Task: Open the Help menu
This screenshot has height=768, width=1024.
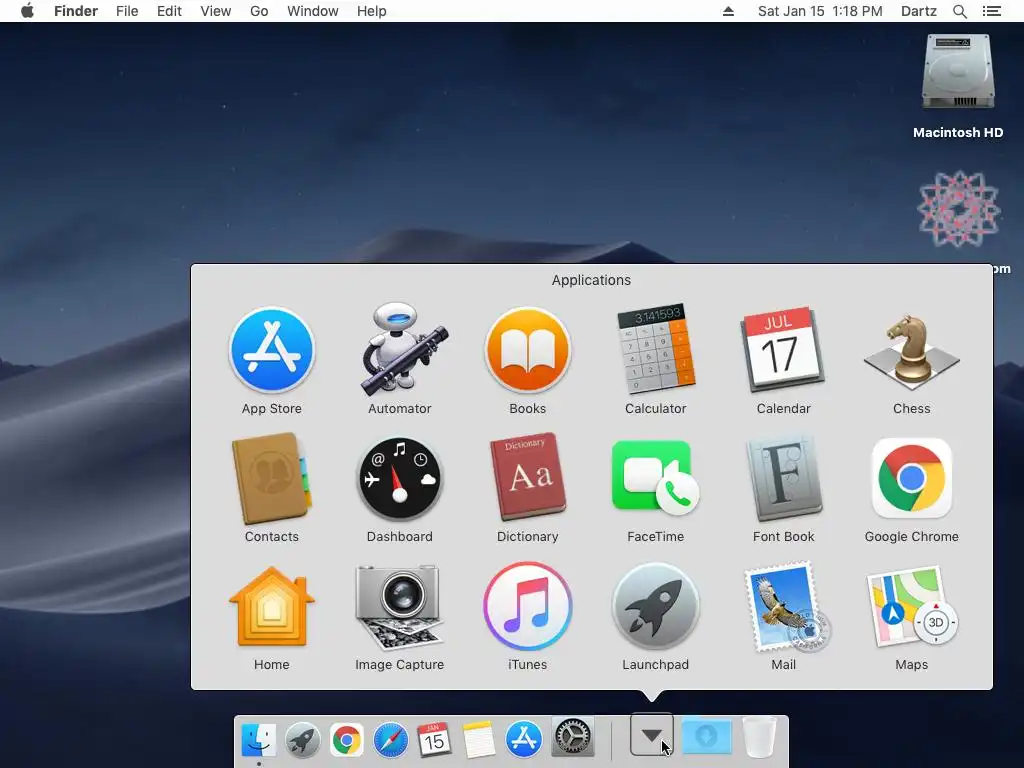Action: pyautogui.click(x=372, y=11)
